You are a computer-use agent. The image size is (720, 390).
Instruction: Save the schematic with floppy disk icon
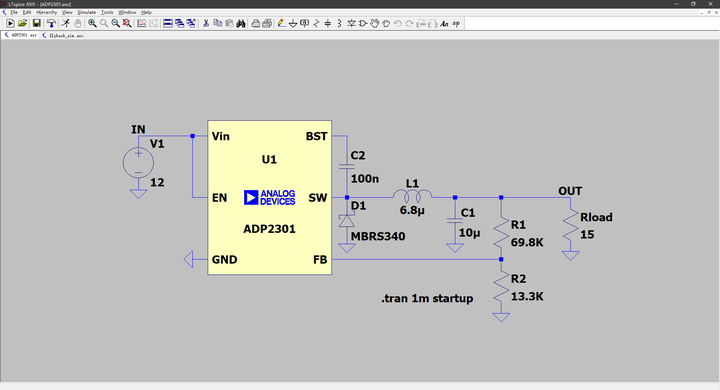coord(36,23)
